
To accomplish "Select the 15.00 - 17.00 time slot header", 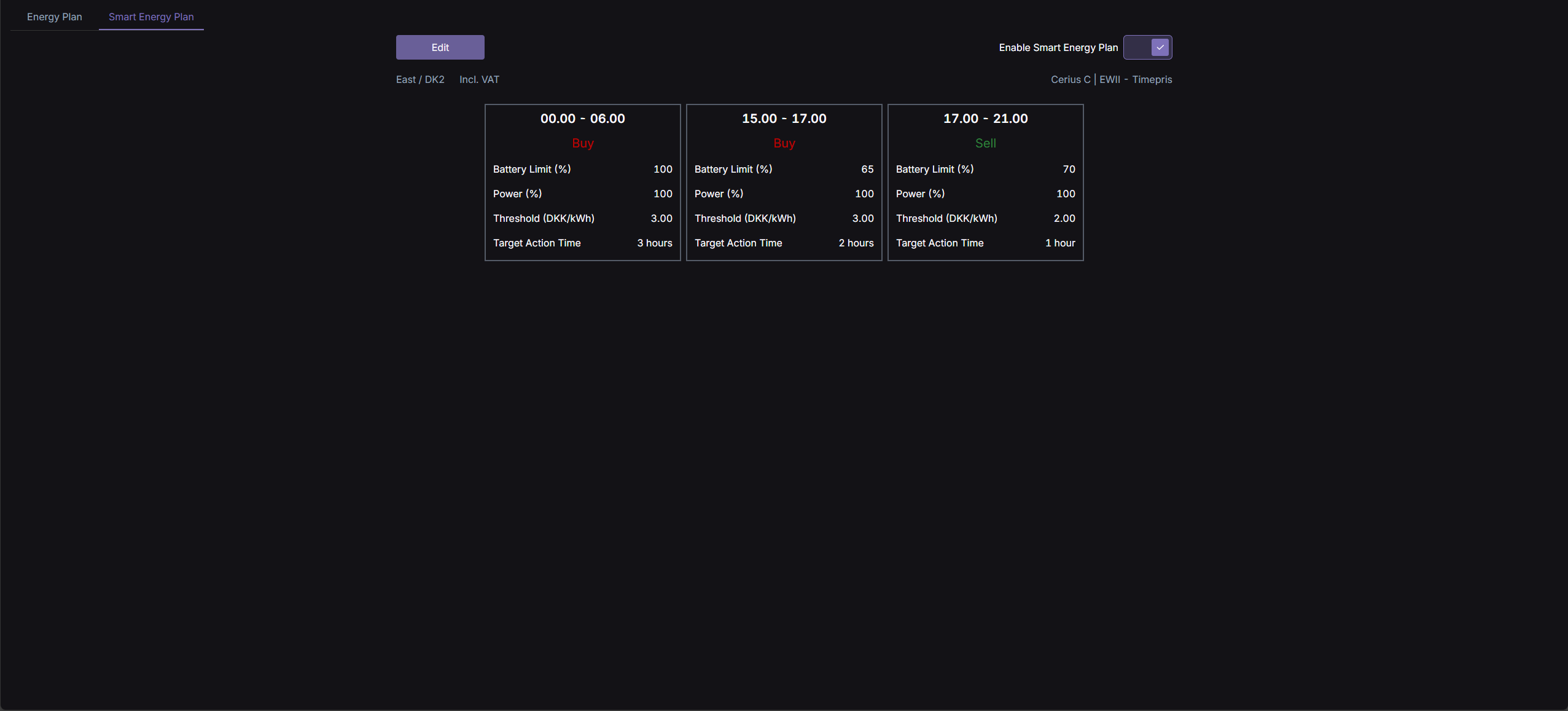I will (x=784, y=119).
